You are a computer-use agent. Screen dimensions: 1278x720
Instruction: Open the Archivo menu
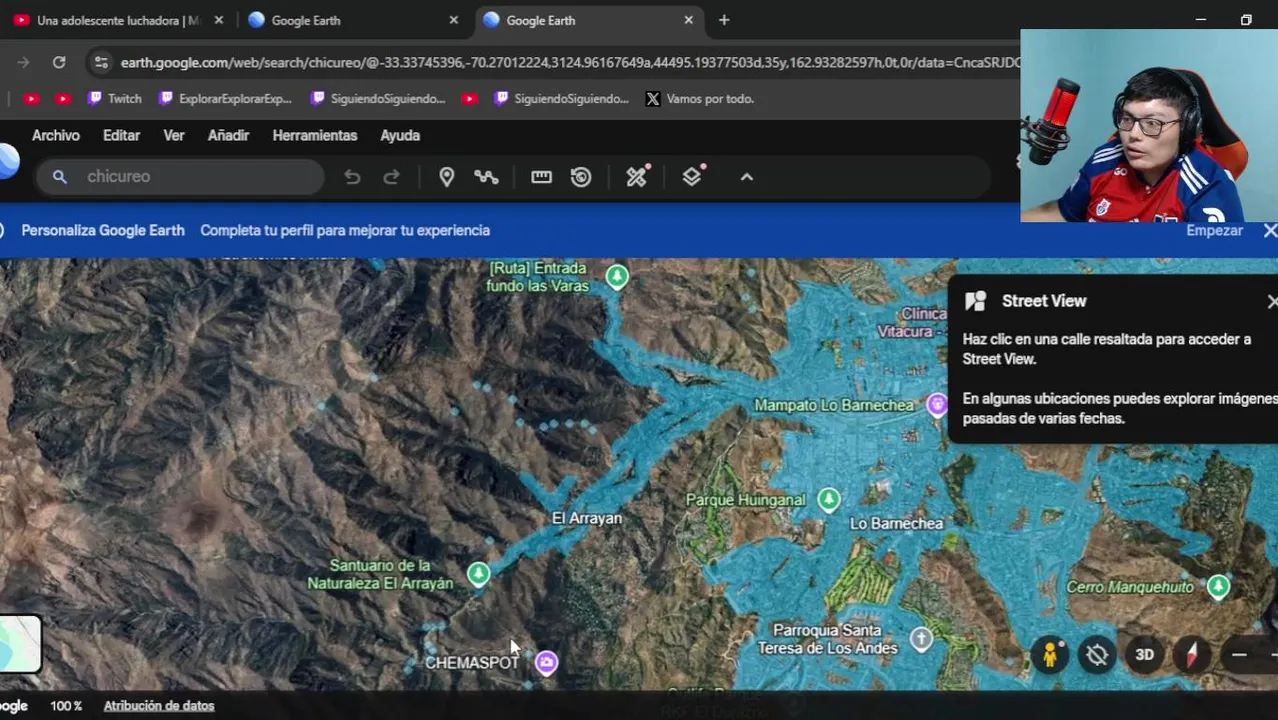tap(56, 135)
